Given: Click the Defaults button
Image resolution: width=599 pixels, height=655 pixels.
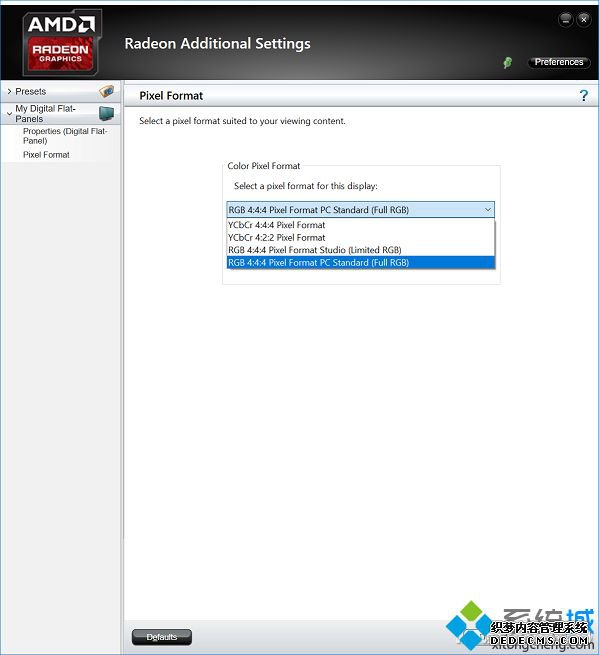Looking at the screenshot, I should pos(162,637).
